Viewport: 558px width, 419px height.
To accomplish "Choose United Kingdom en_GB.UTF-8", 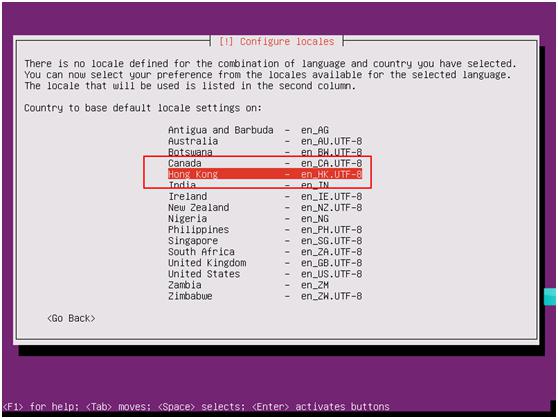I will (x=265, y=263).
